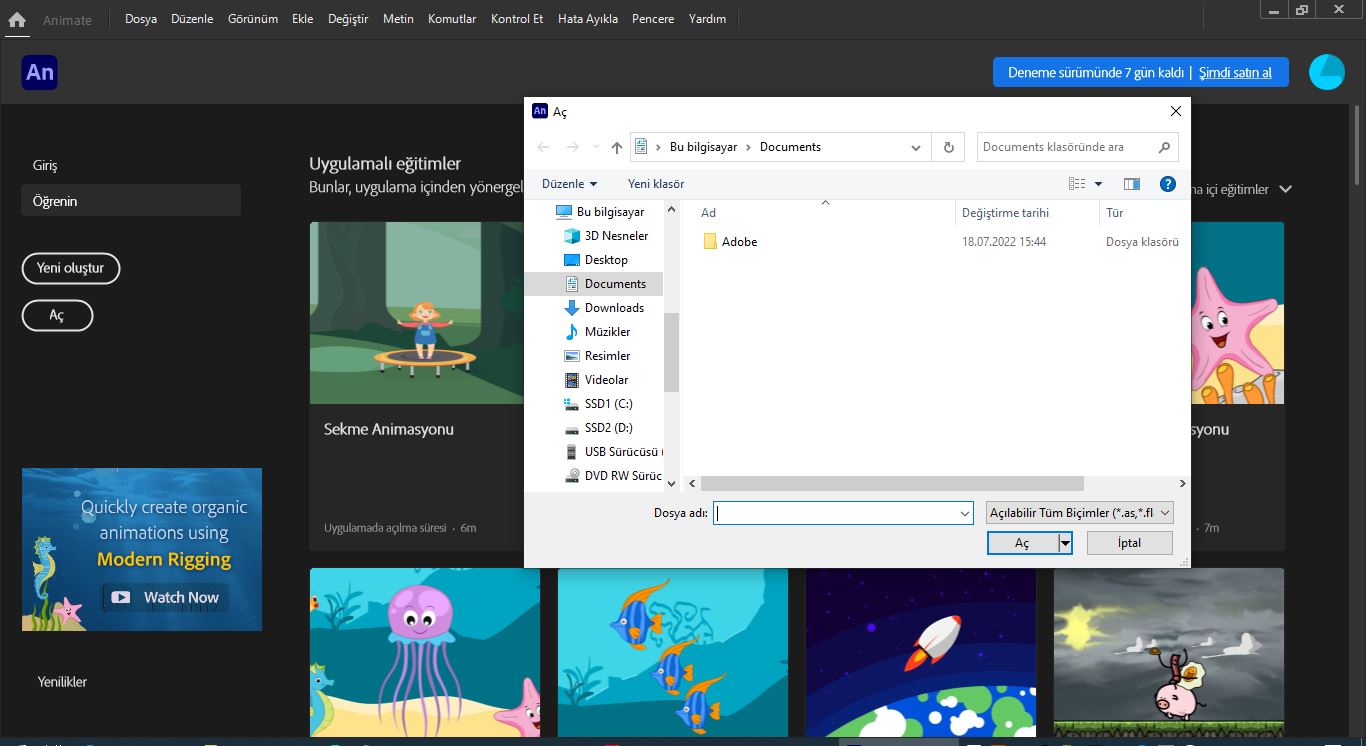Open the Dosya adı combo dropdown
Viewport: 1366px width, 746px height.
coord(965,513)
